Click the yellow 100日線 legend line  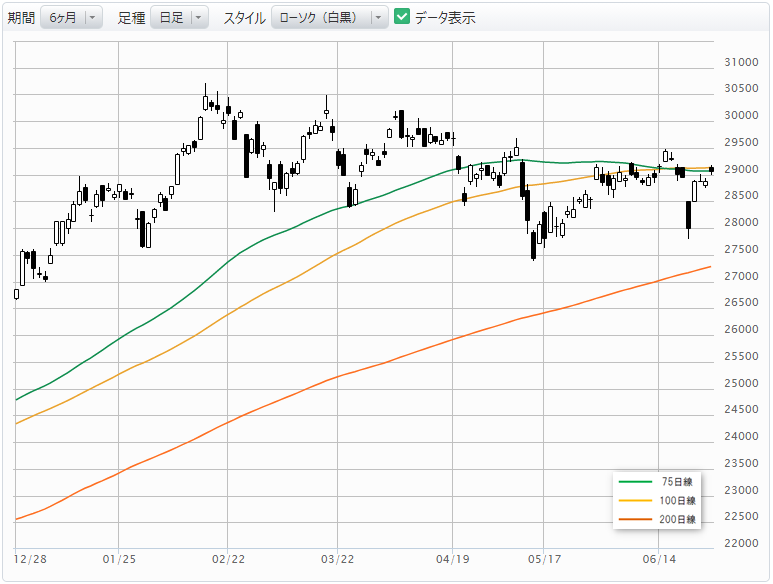(x=635, y=500)
